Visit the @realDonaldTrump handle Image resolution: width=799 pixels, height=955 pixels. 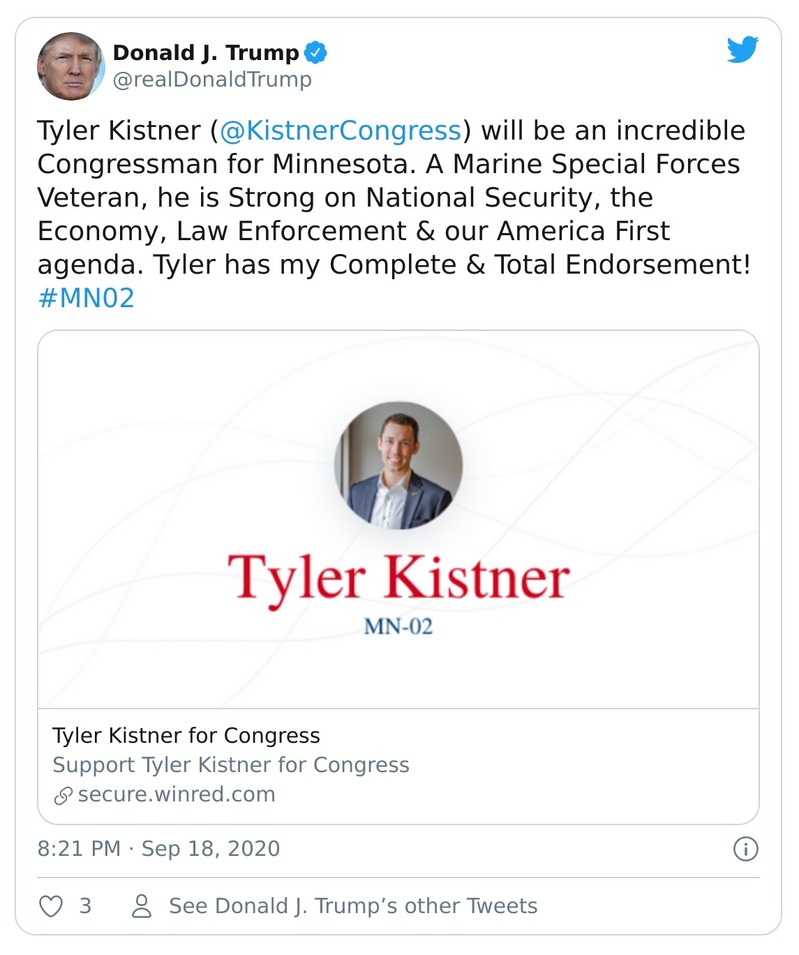pos(212,80)
